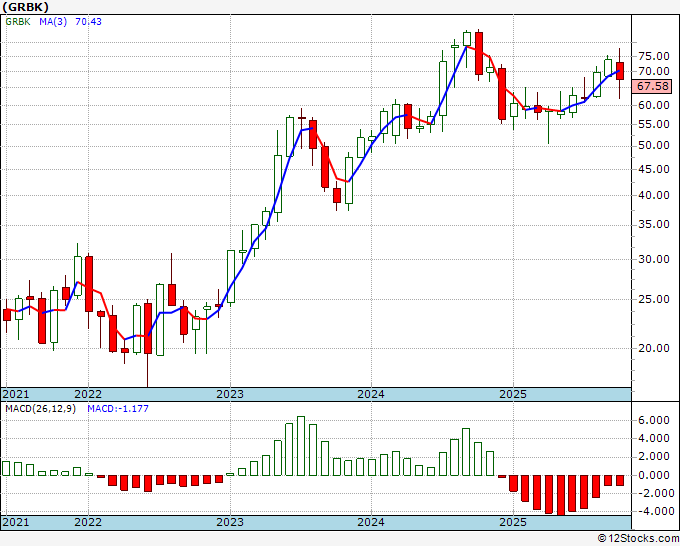Click the tallest green MACD bar in 2023
680x546 pixels.
301,446
